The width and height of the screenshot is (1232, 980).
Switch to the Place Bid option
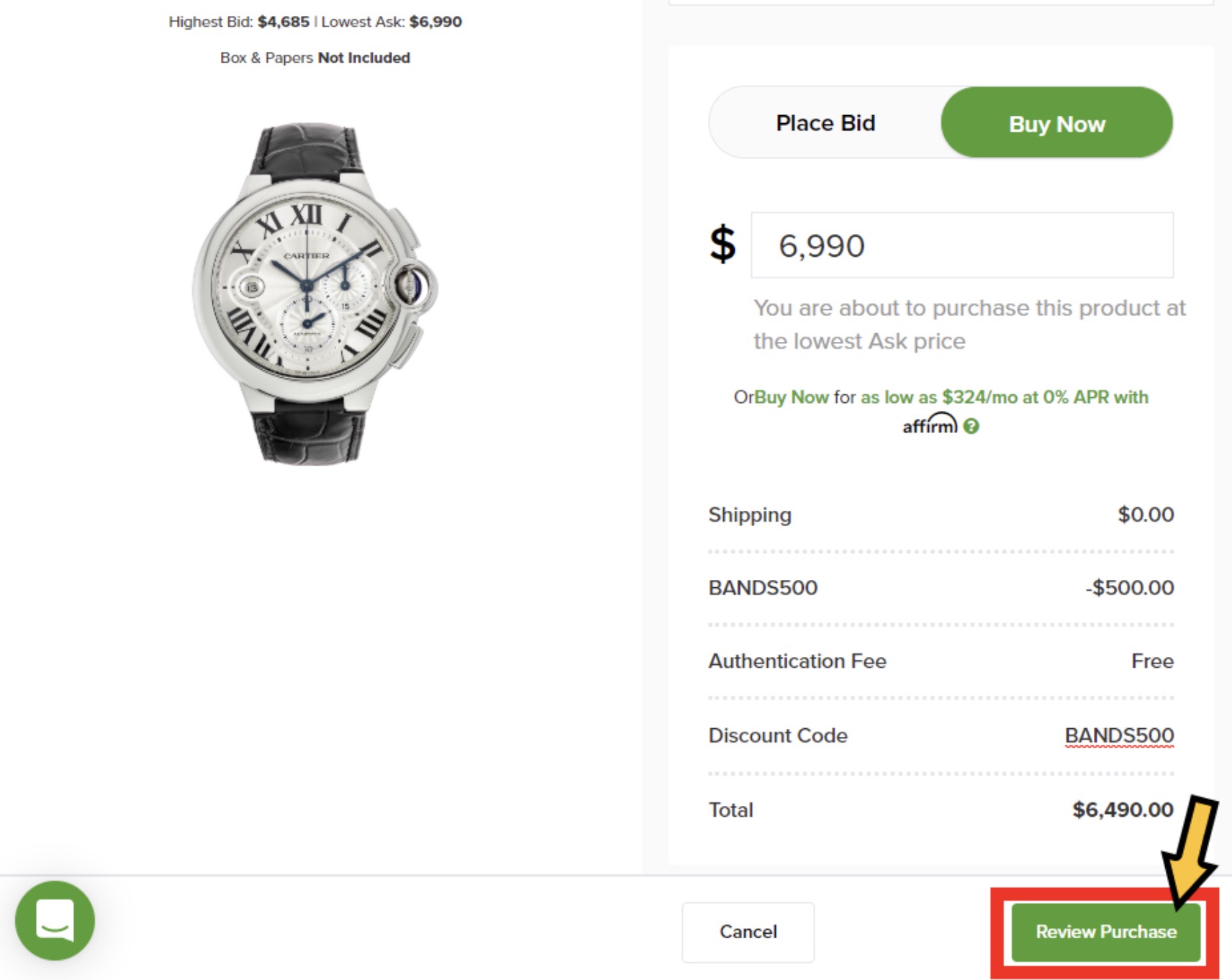point(825,123)
